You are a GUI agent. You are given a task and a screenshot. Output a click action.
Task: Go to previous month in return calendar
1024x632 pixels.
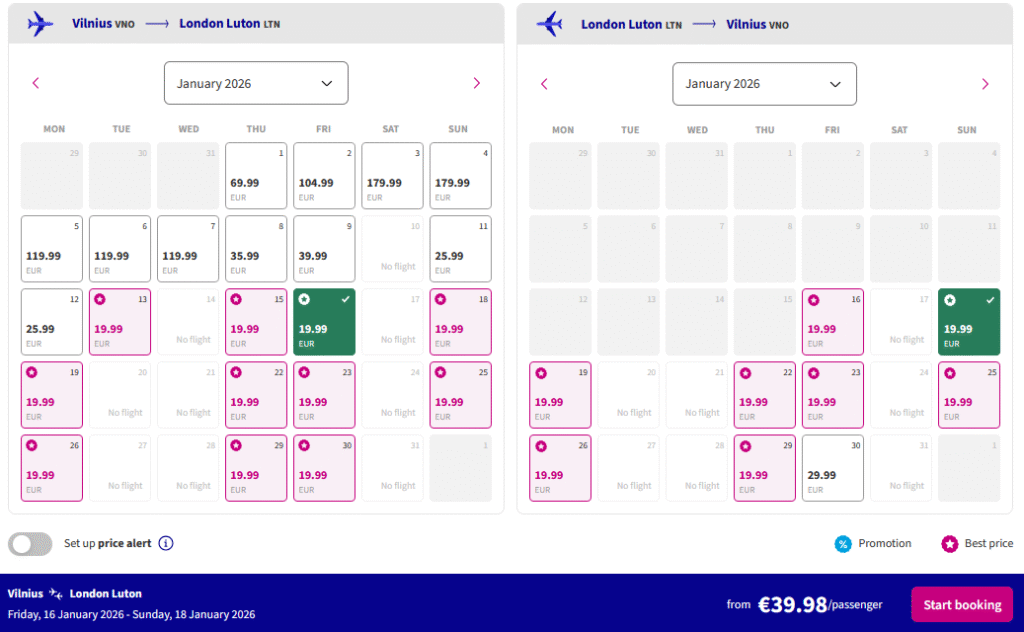(x=544, y=84)
